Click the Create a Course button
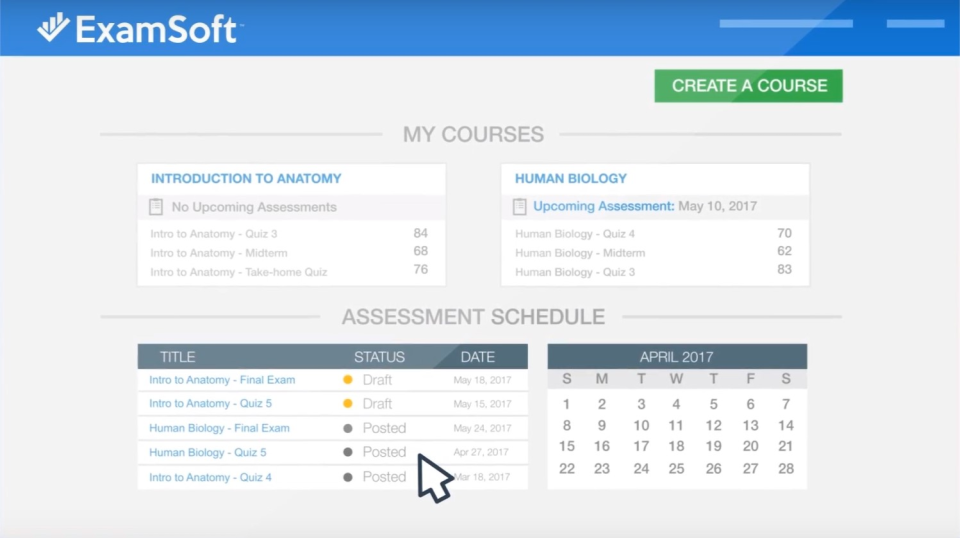The height and width of the screenshot is (538, 960). click(x=748, y=86)
